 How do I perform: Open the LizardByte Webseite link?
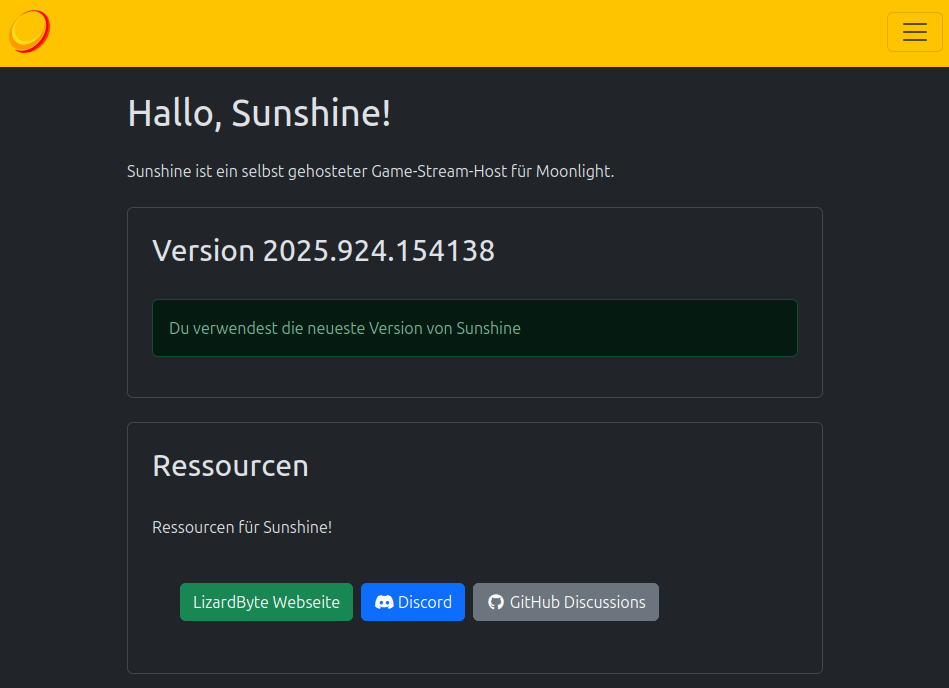(266, 602)
